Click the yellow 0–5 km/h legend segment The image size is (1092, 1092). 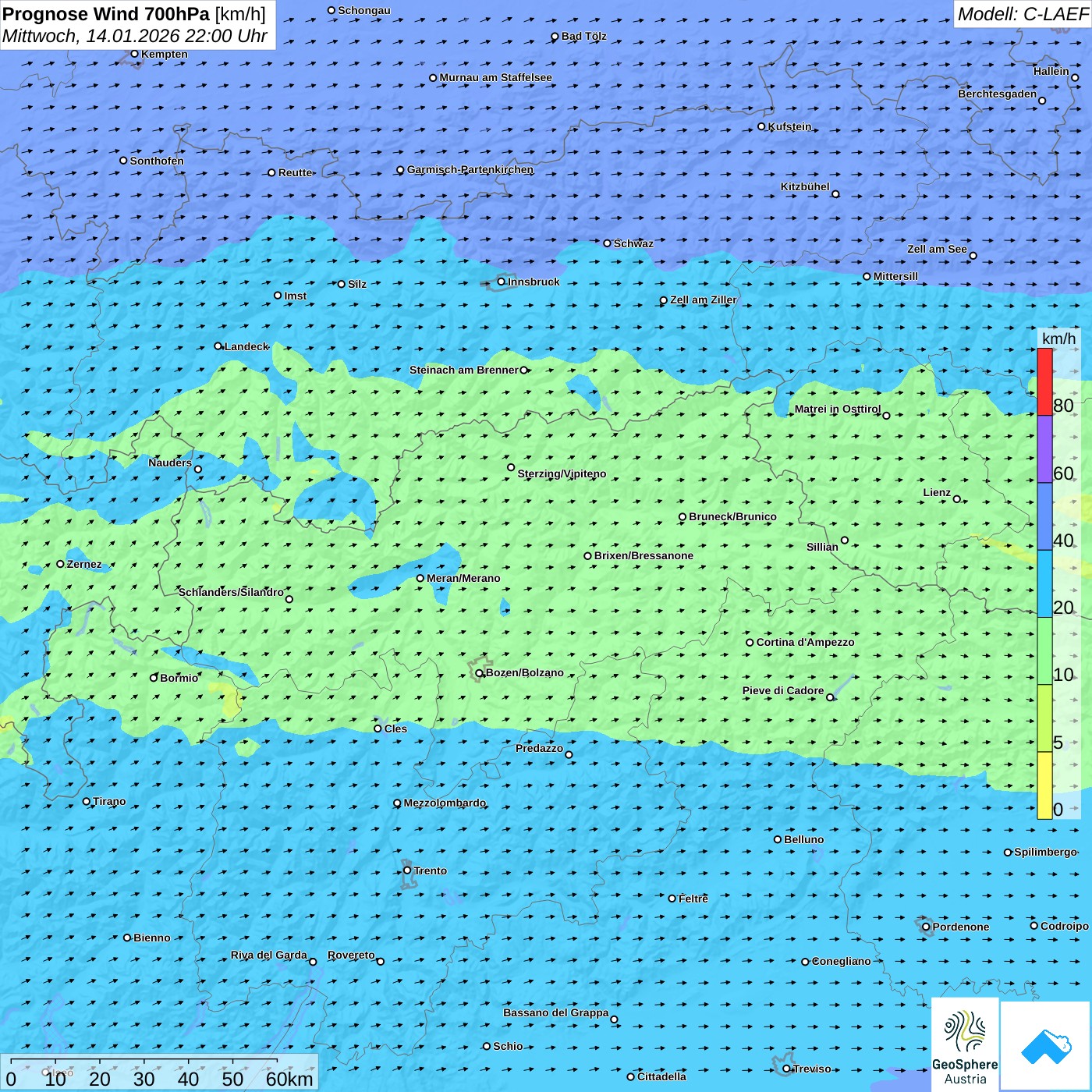(x=1044, y=785)
